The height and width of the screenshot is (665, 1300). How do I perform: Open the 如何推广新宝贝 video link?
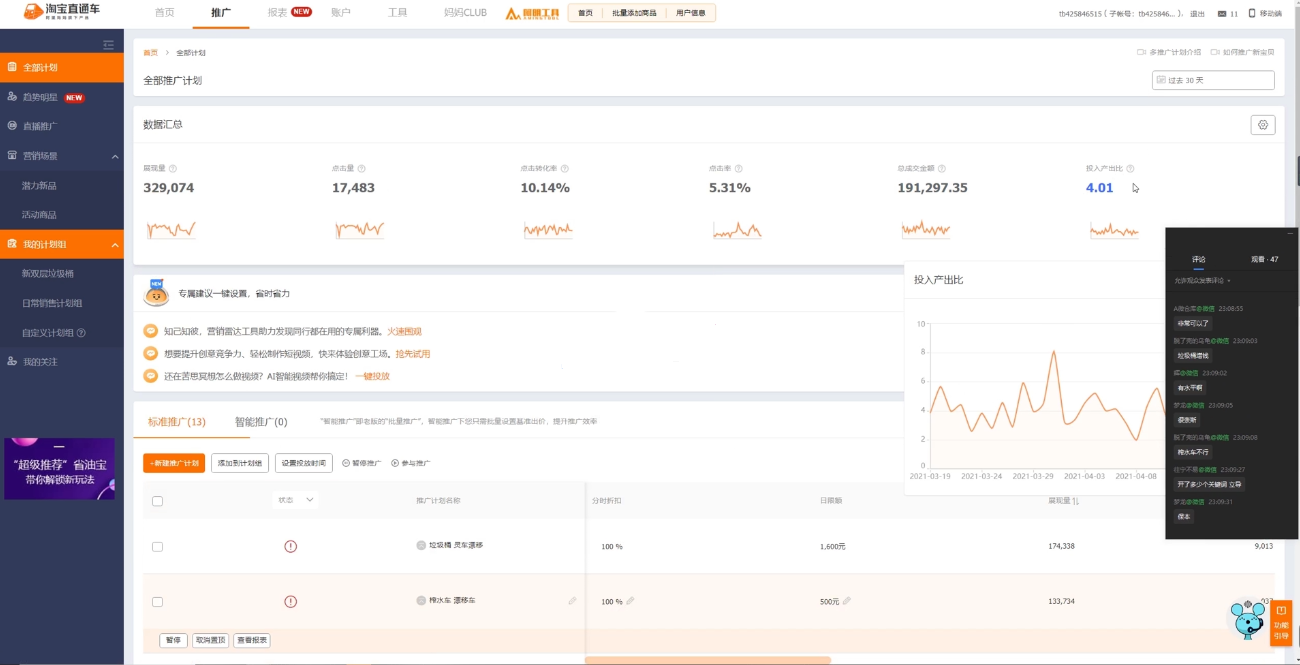[x=1242, y=52]
